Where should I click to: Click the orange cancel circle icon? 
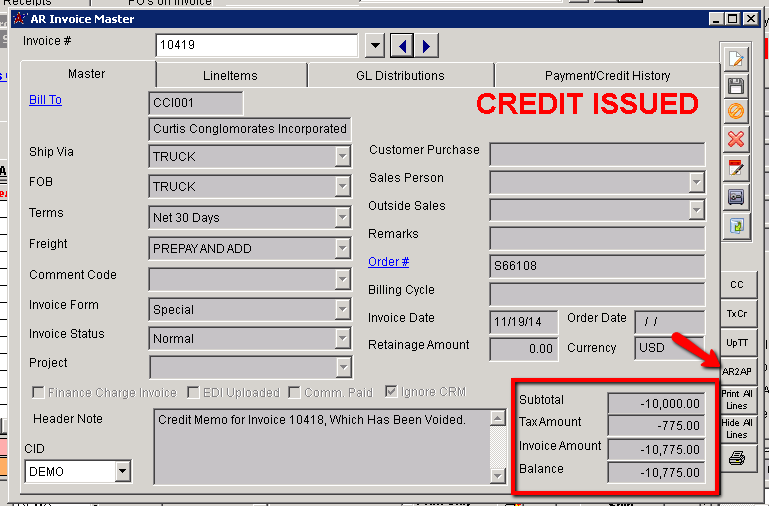(736, 112)
